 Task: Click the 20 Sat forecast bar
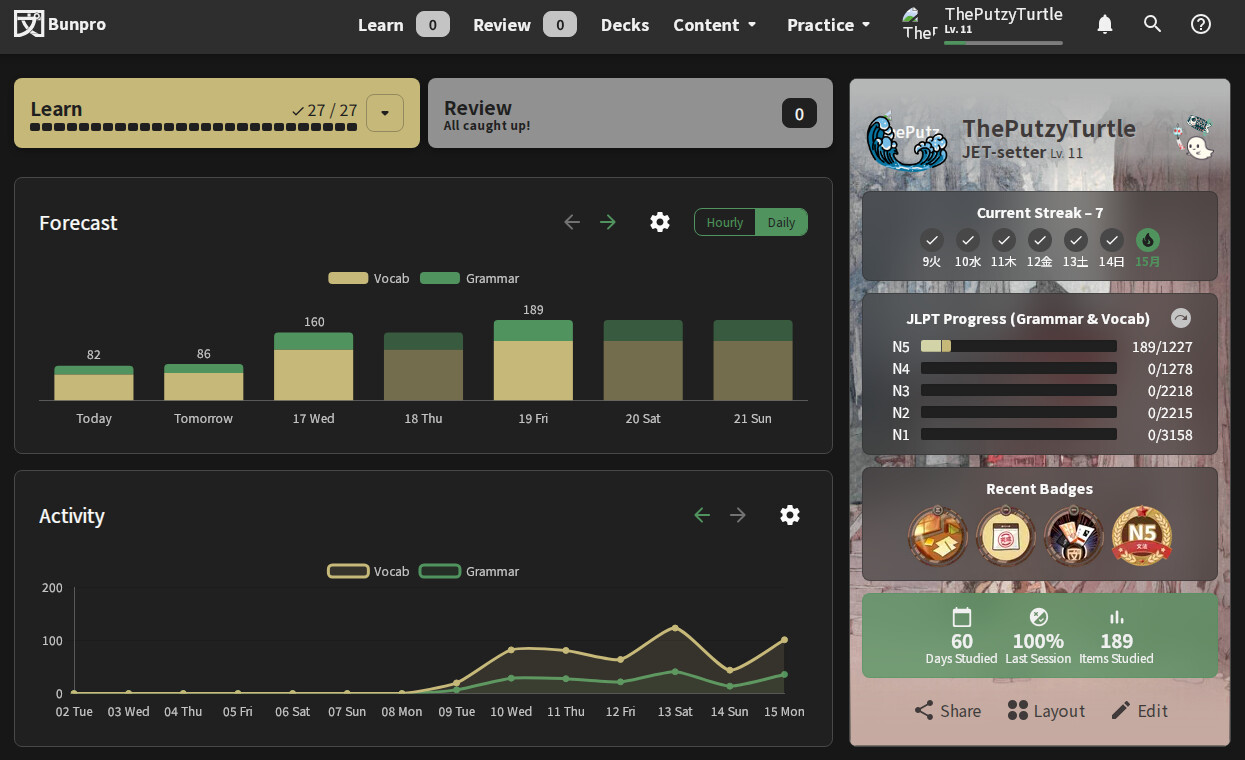click(643, 360)
